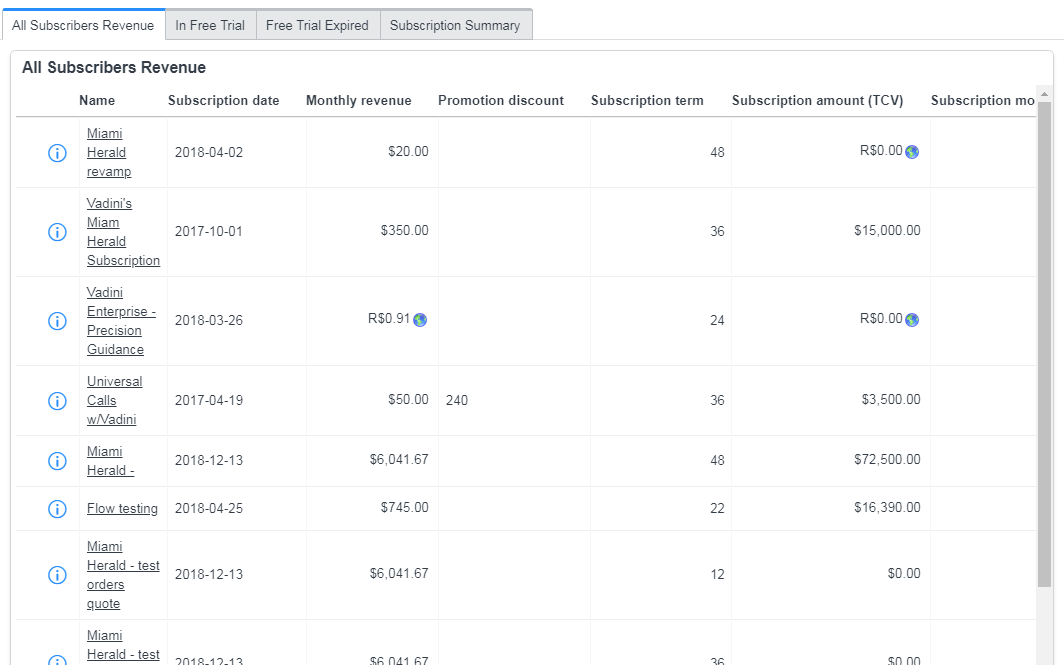Viewport: 1064px width, 670px height.
Task: Click globe icon in Miami Herald revamp TCV cell
Action: point(912,151)
